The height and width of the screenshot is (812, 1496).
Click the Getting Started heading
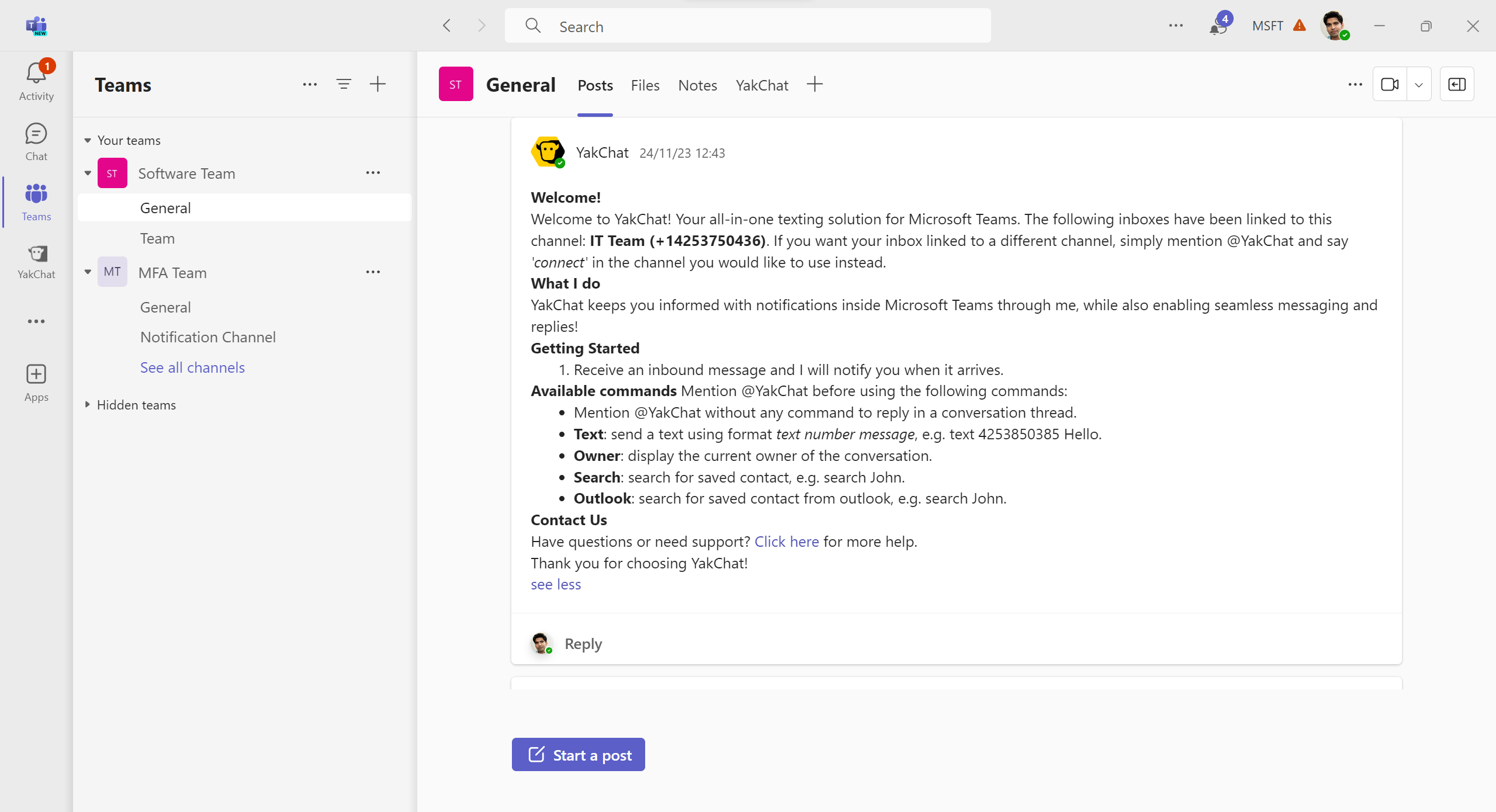pyautogui.click(x=585, y=348)
